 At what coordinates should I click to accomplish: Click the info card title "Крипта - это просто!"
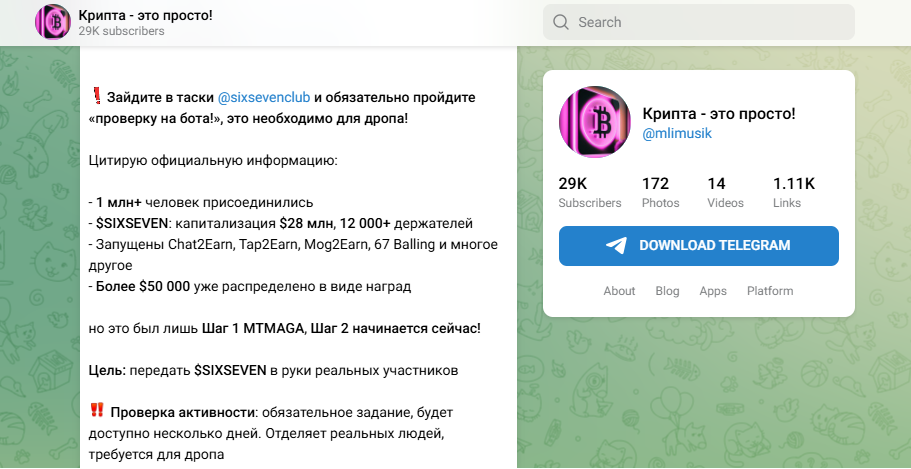[719, 114]
